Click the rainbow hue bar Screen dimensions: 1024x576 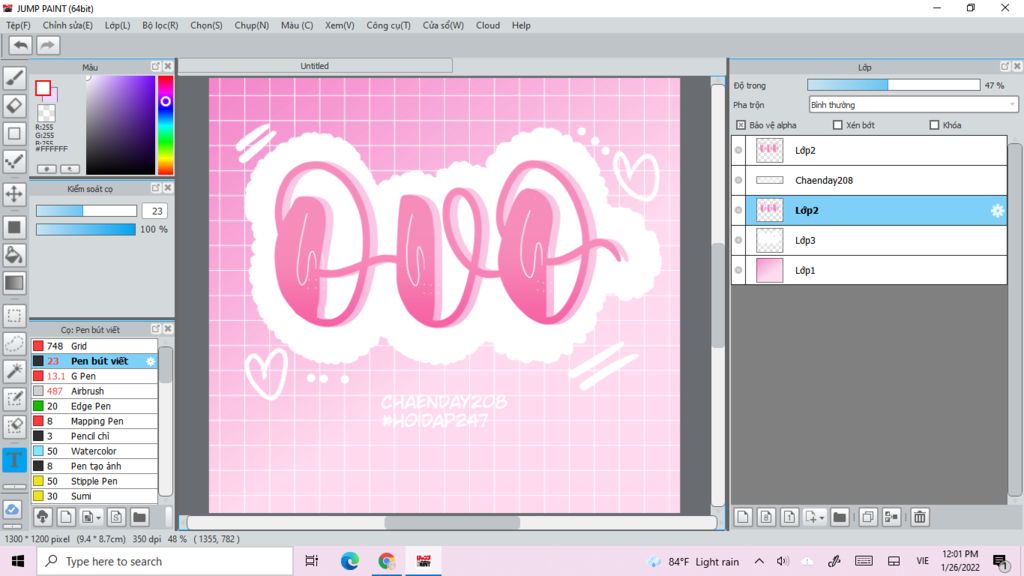[165, 125]
